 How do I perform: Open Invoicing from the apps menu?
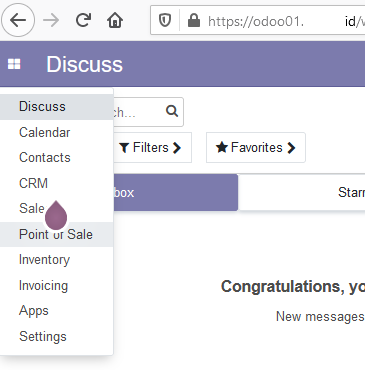click(57, 285)
